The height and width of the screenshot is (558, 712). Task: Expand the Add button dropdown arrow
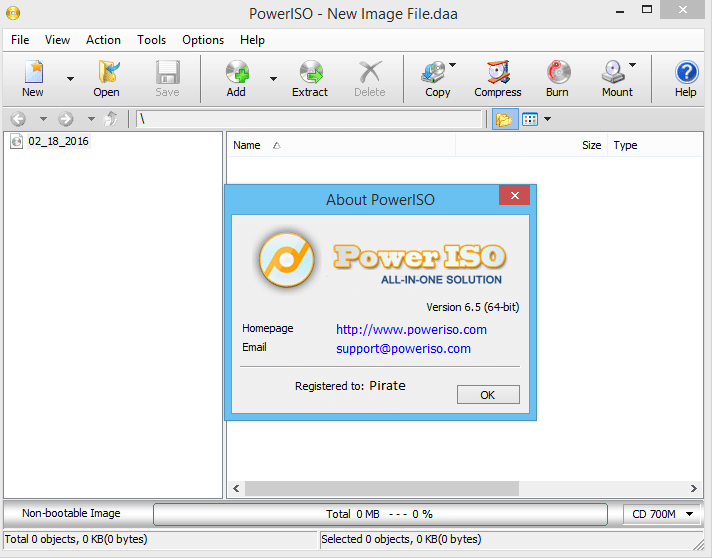tap(273, 79)
